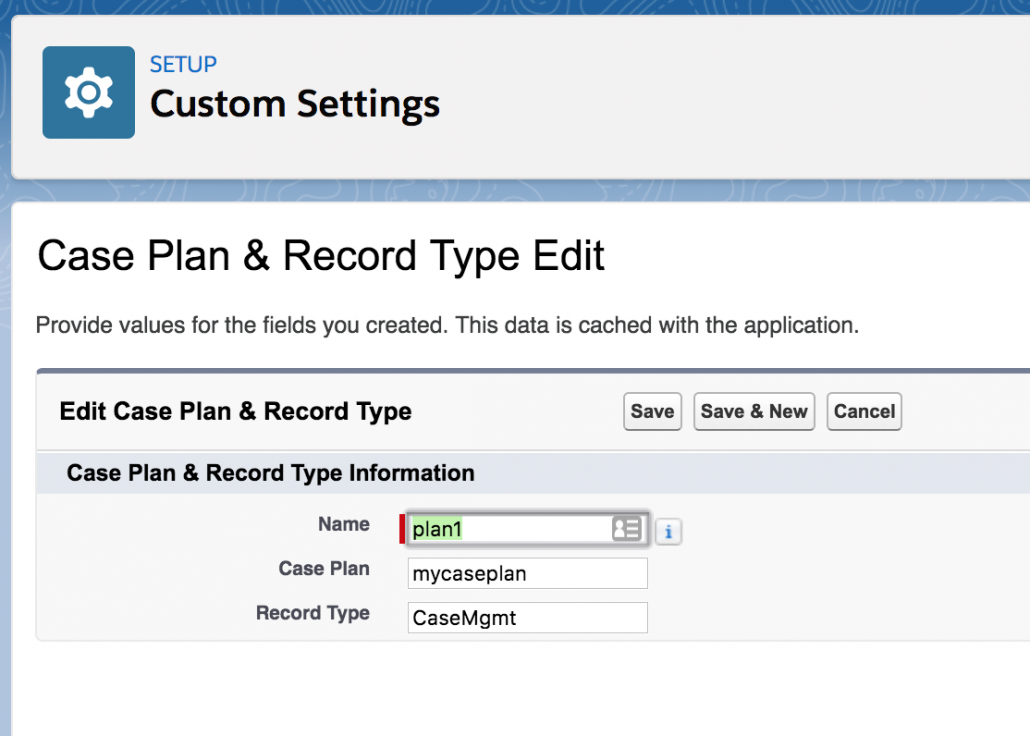Viewport: 1030px width, 736px height.
Task: Click the Name field label
Action: point(344,524)
